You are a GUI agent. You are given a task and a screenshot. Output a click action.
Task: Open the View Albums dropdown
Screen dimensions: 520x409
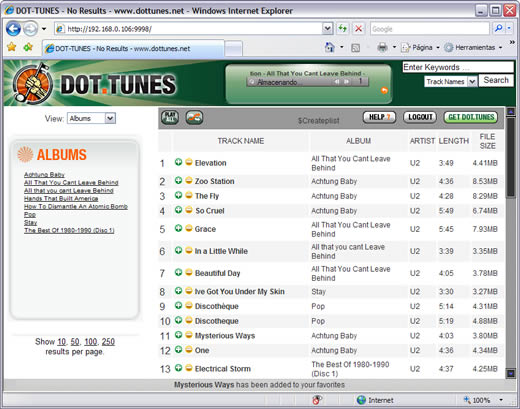(x=91, y=118)
